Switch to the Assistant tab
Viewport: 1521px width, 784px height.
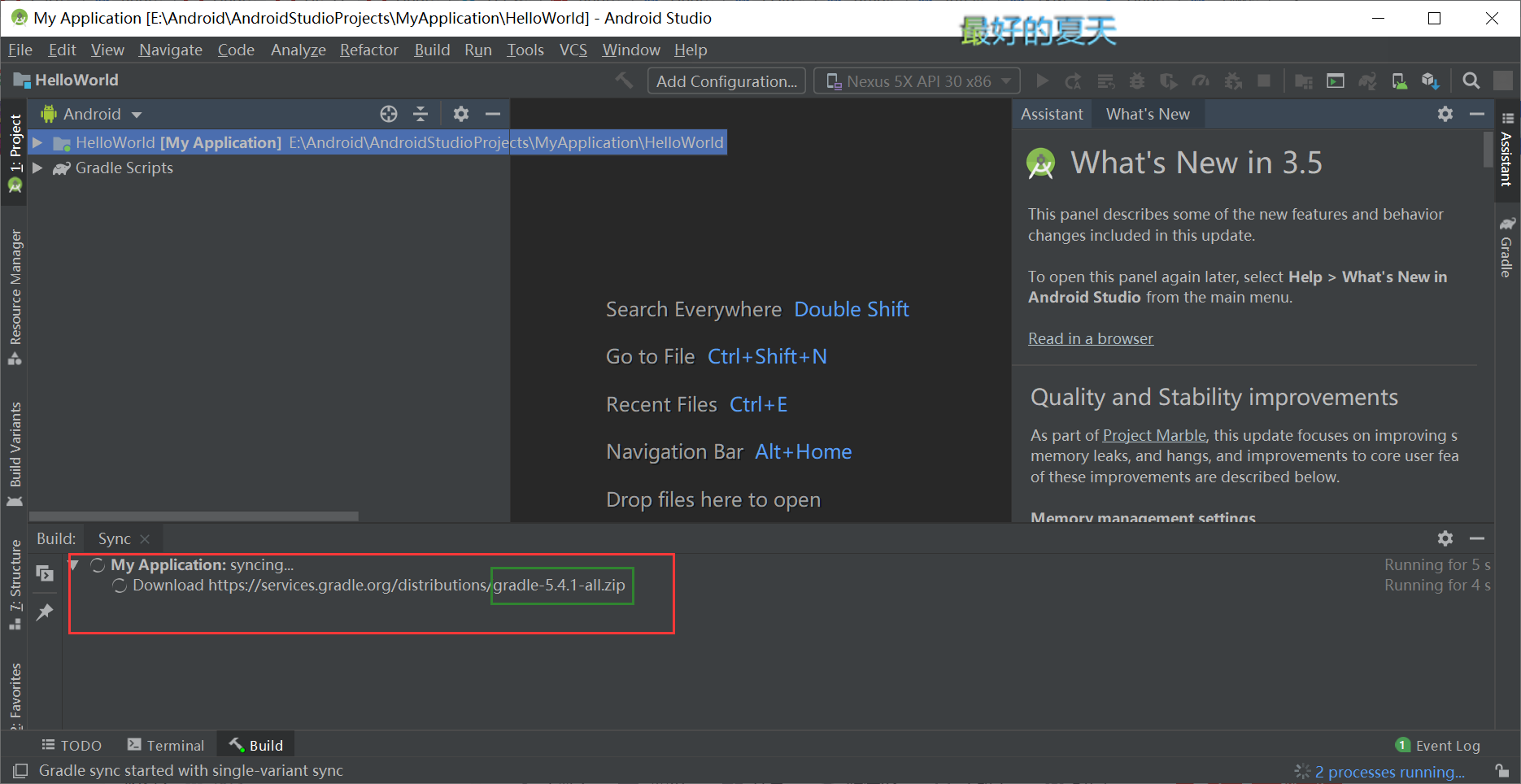click(x=1051, y=114)
